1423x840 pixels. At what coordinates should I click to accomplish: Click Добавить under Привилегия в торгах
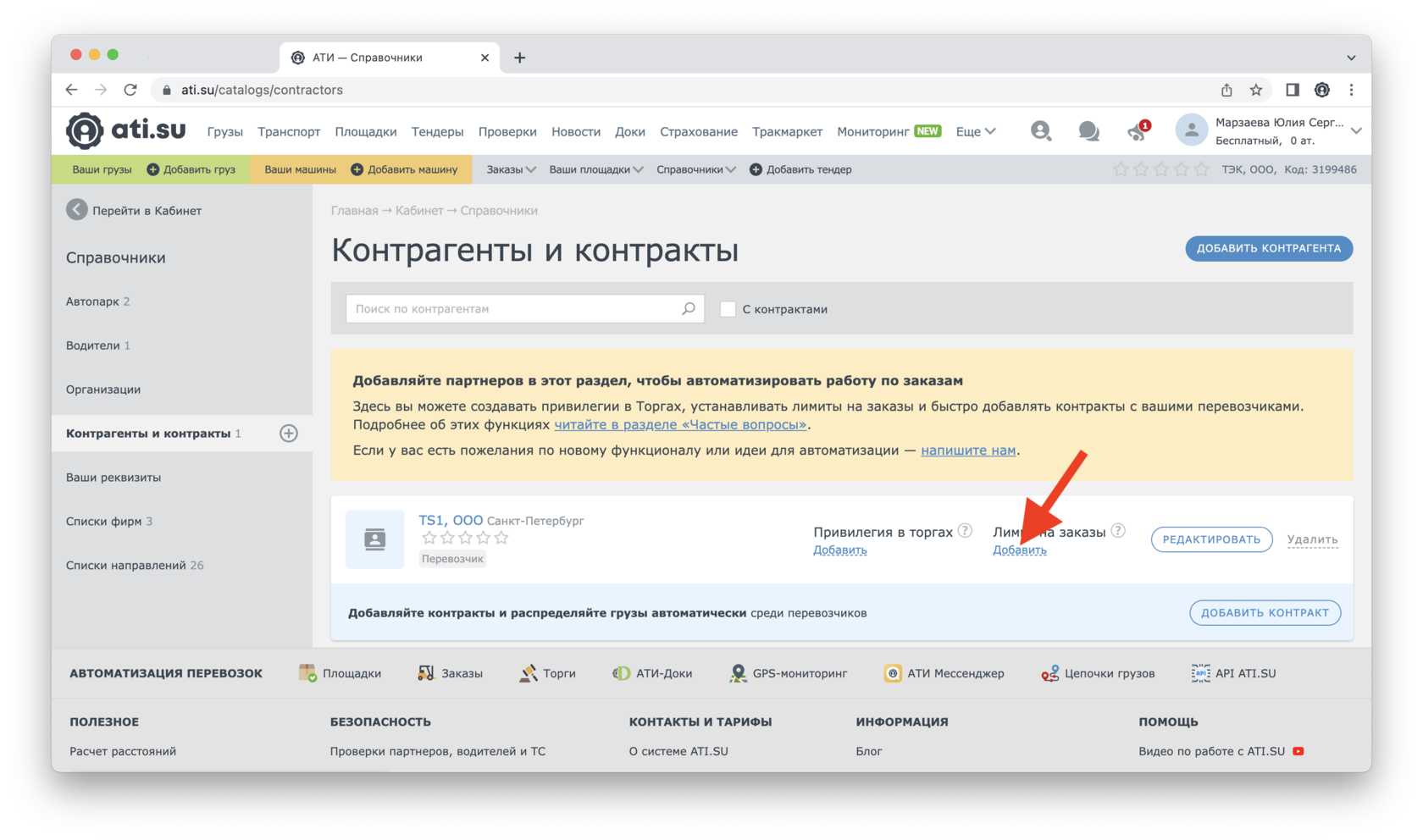(x=839, y=550)
